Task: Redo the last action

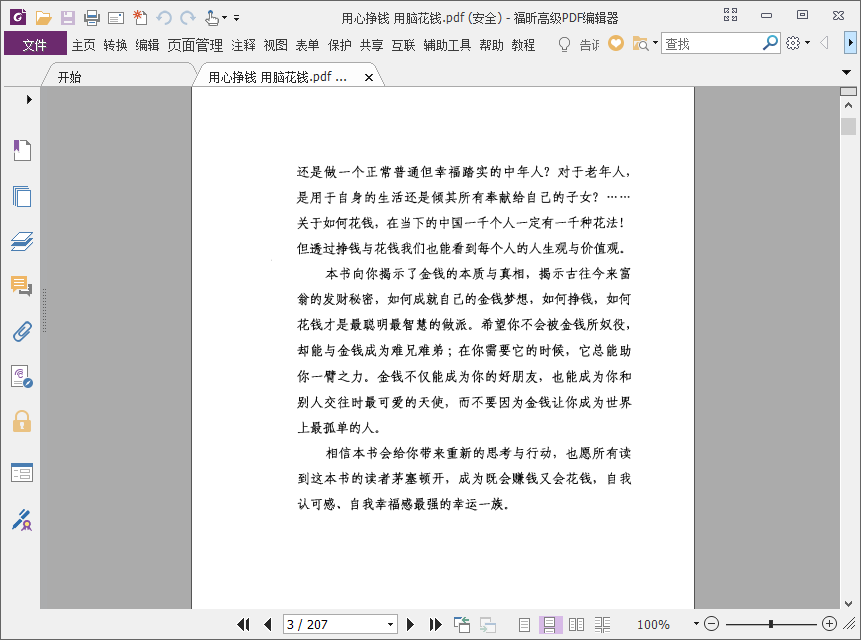Action: point(188,18)
